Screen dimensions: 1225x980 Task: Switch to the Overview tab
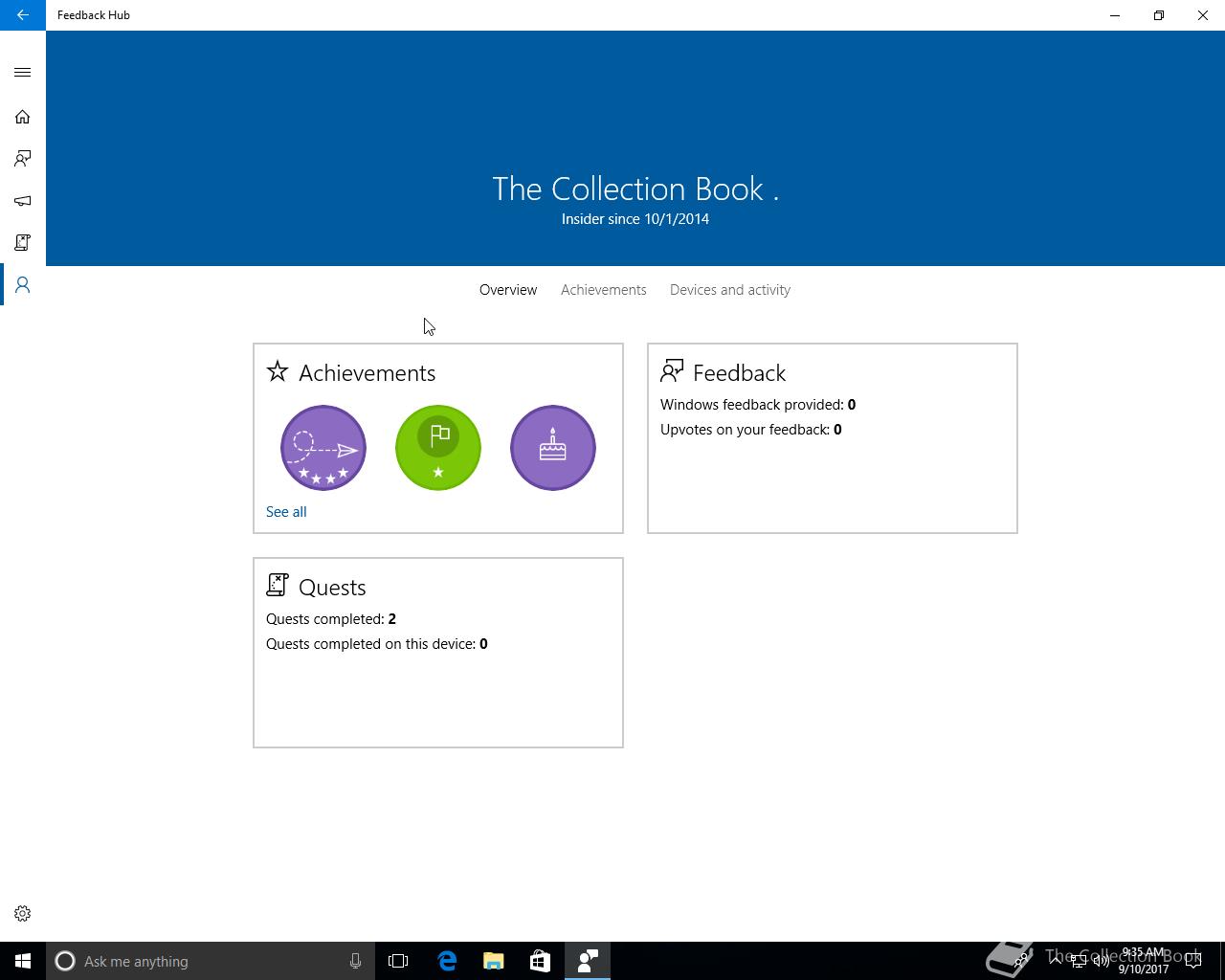click(508, 290)
